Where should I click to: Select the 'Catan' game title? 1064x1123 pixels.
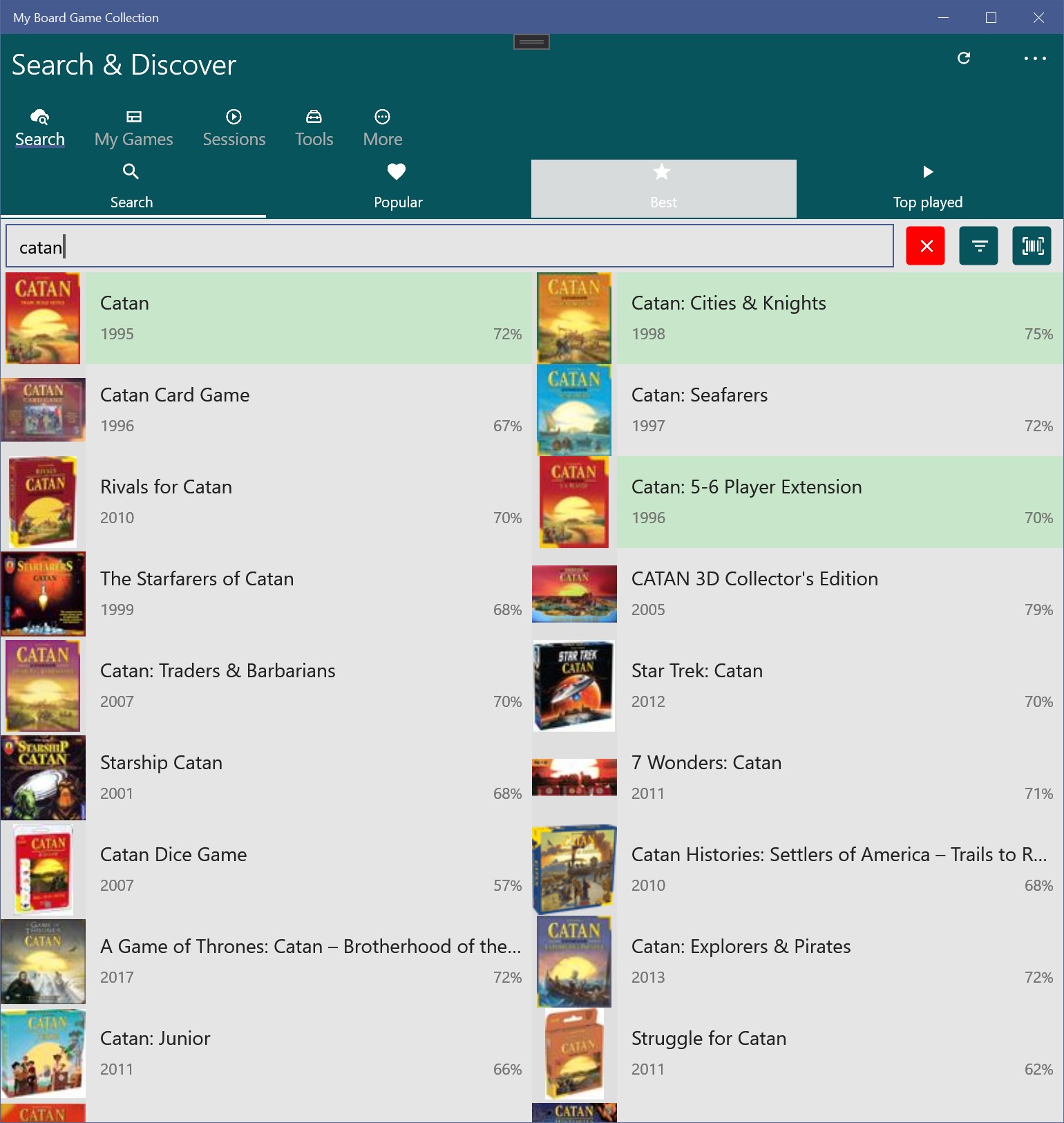click(124, 303)
